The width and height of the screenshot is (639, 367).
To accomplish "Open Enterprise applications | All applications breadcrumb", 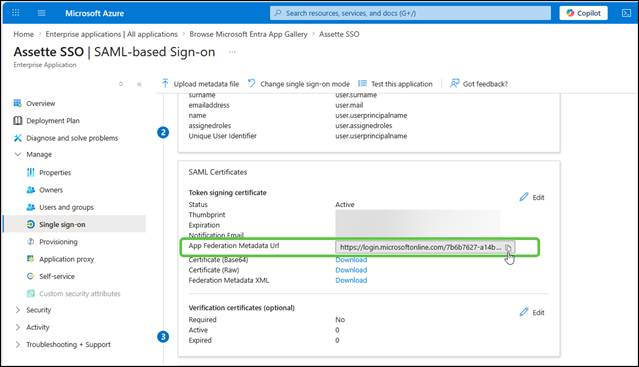I will tap(112, 34).
